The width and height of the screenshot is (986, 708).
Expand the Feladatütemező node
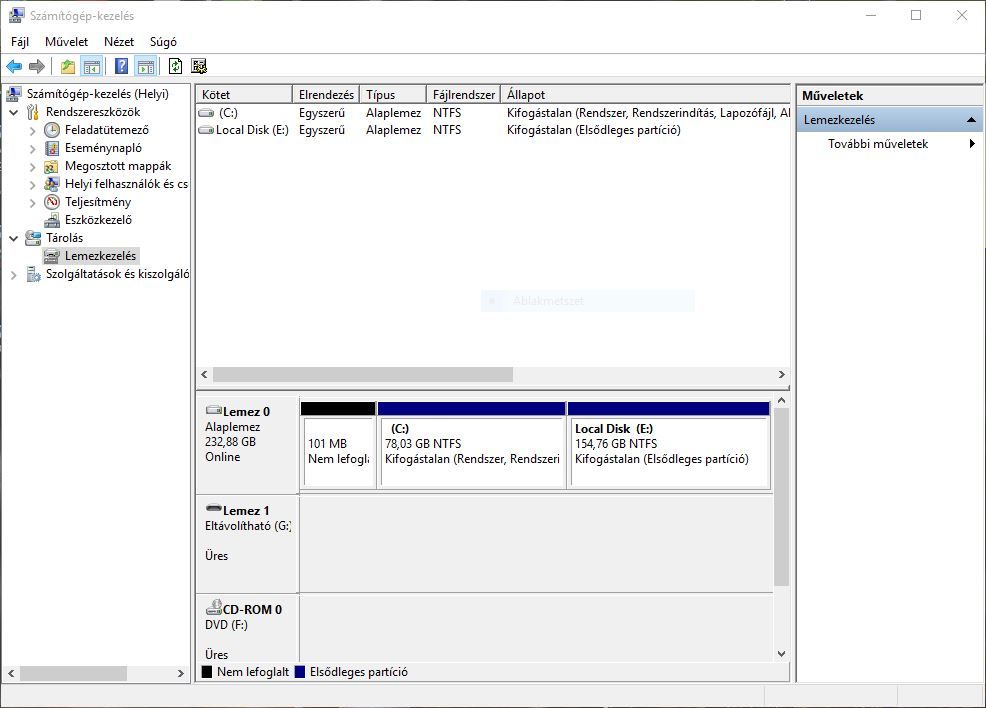click(x=32, y=131)
